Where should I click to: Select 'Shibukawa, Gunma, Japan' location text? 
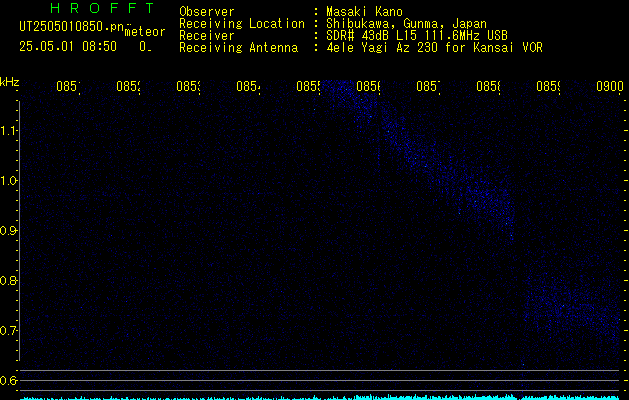406,24
